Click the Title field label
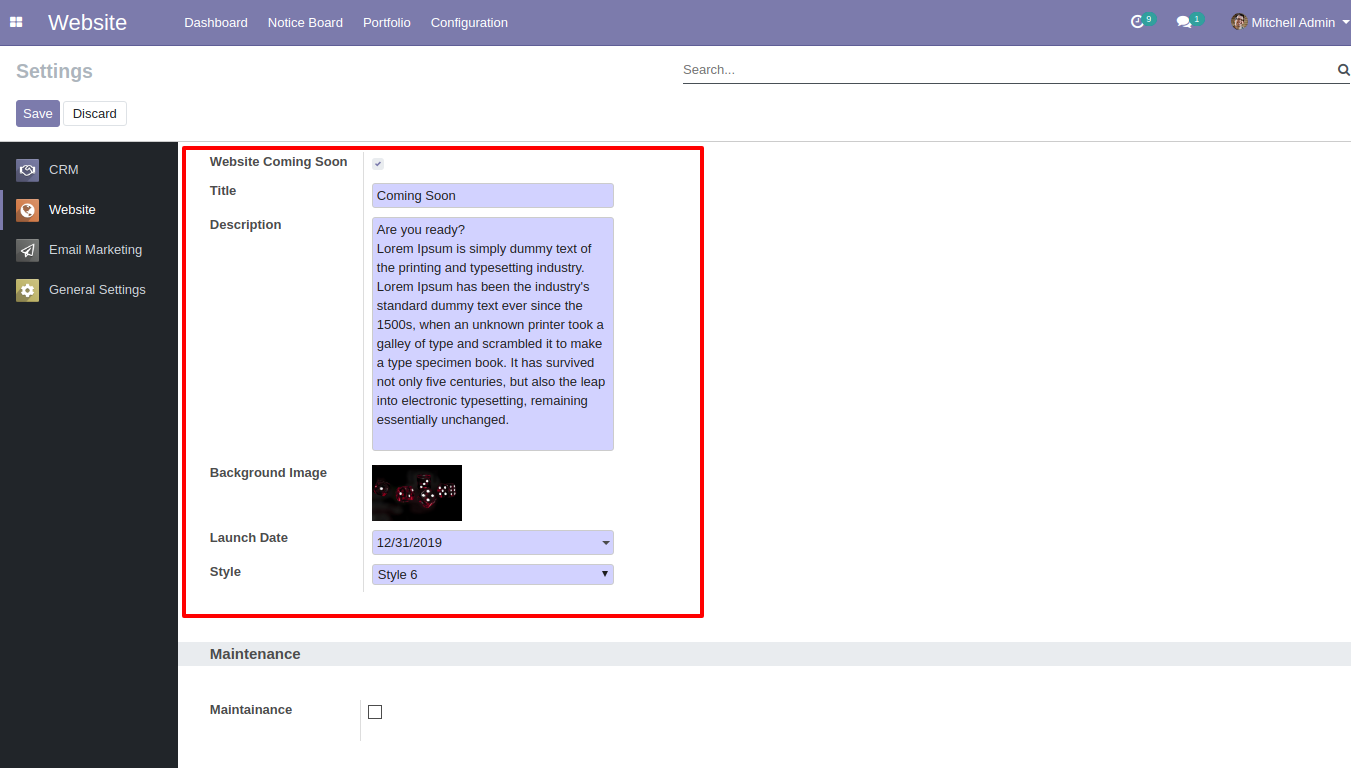1351x768 pixels. pos(223,191)
